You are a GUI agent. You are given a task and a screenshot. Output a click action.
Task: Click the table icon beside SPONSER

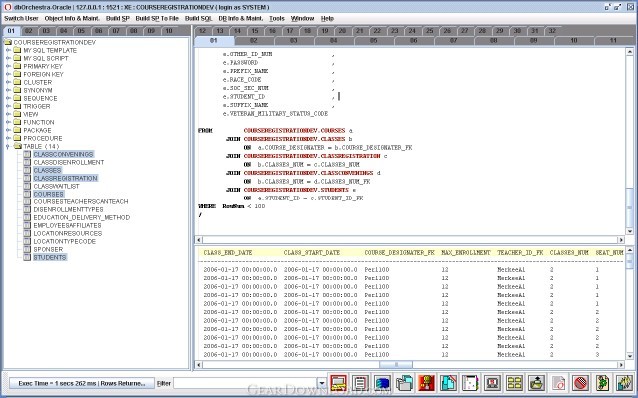(27, 249)
